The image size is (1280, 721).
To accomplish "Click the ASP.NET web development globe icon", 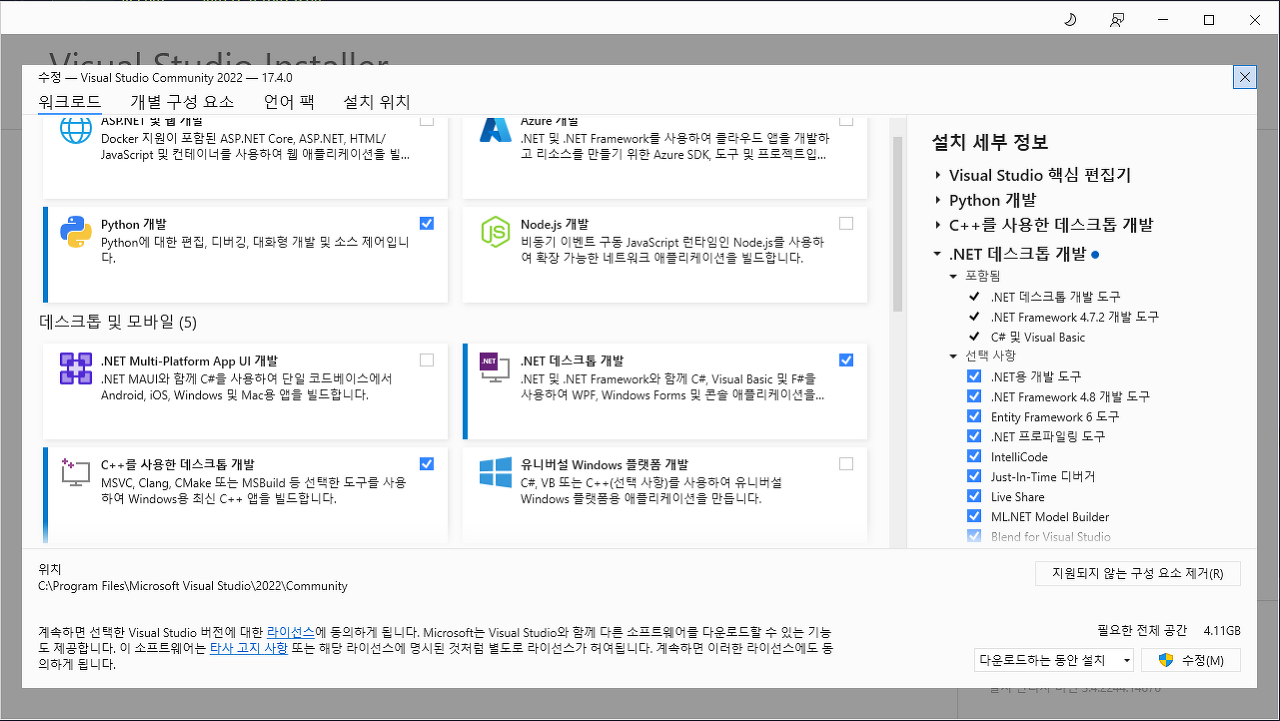I will (76, 131).
